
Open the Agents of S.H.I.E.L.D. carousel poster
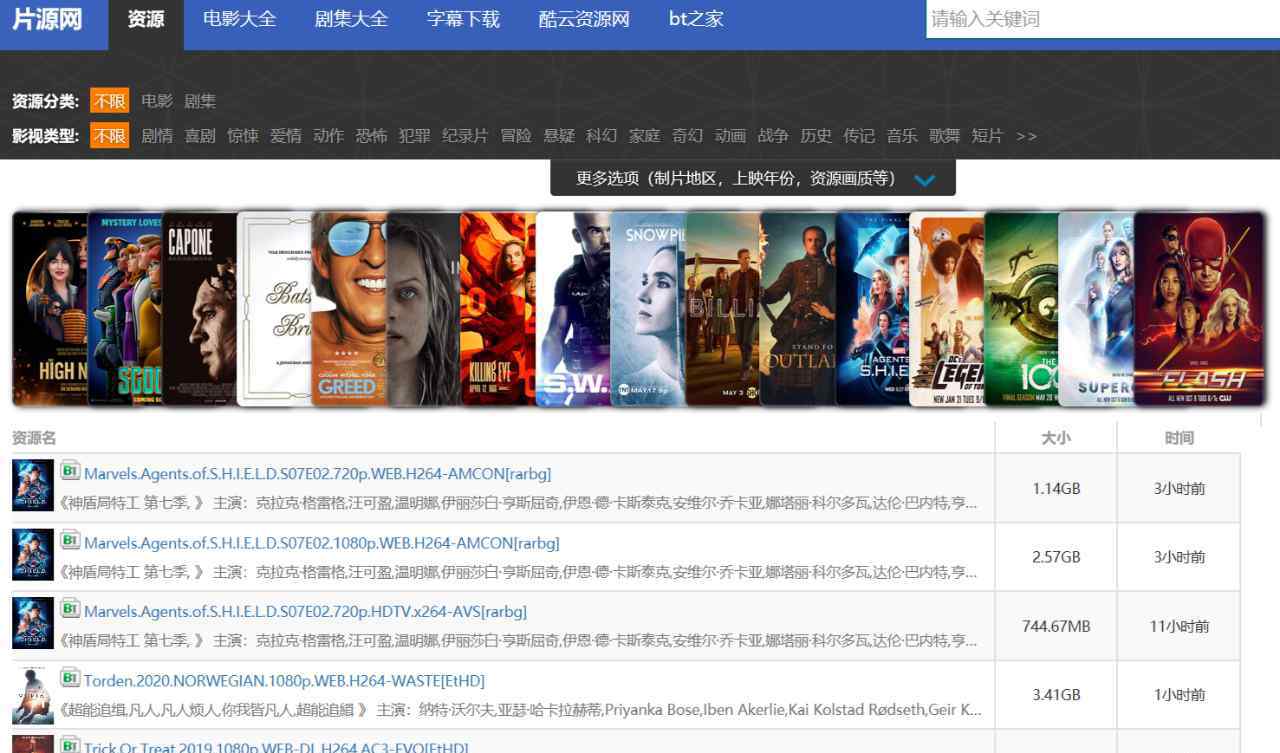[872, 309]
